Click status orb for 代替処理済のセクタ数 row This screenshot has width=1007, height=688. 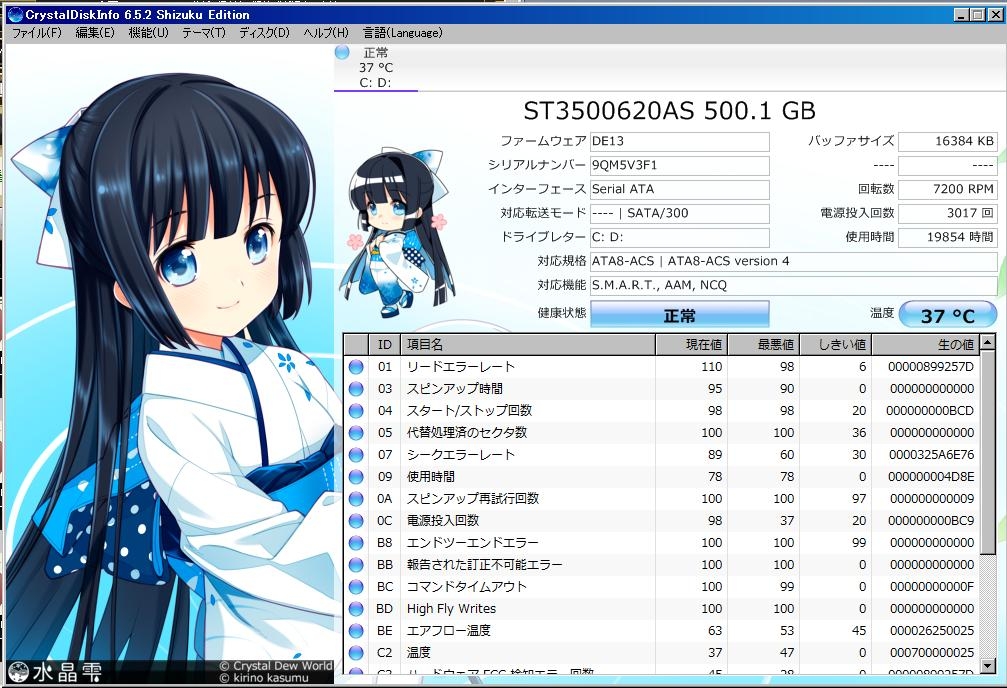pyautogui.click(x=356, y=433)
